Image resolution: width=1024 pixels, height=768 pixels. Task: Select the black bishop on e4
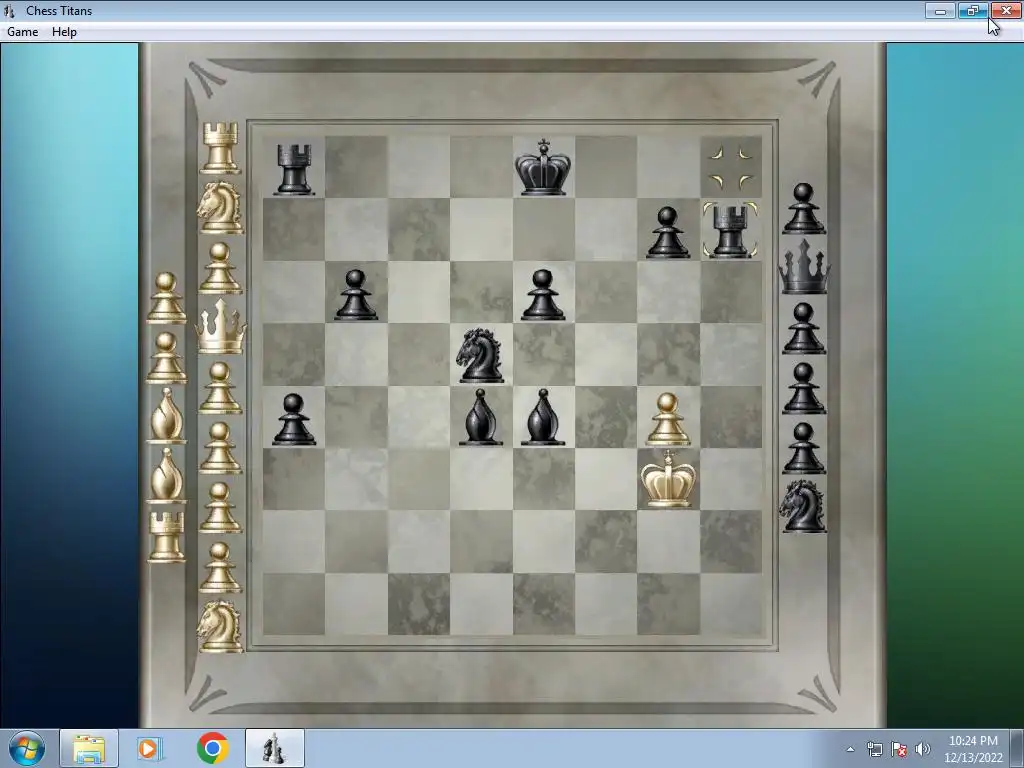(543, 417)
